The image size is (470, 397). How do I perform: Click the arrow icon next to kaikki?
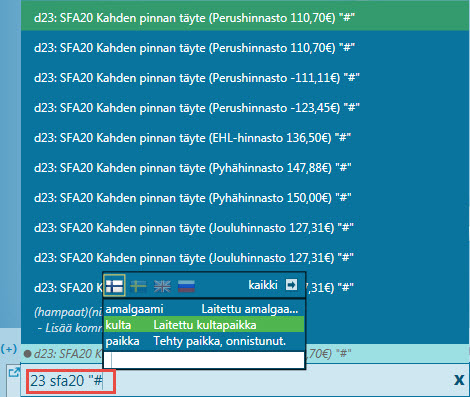(x=291, y=285)
